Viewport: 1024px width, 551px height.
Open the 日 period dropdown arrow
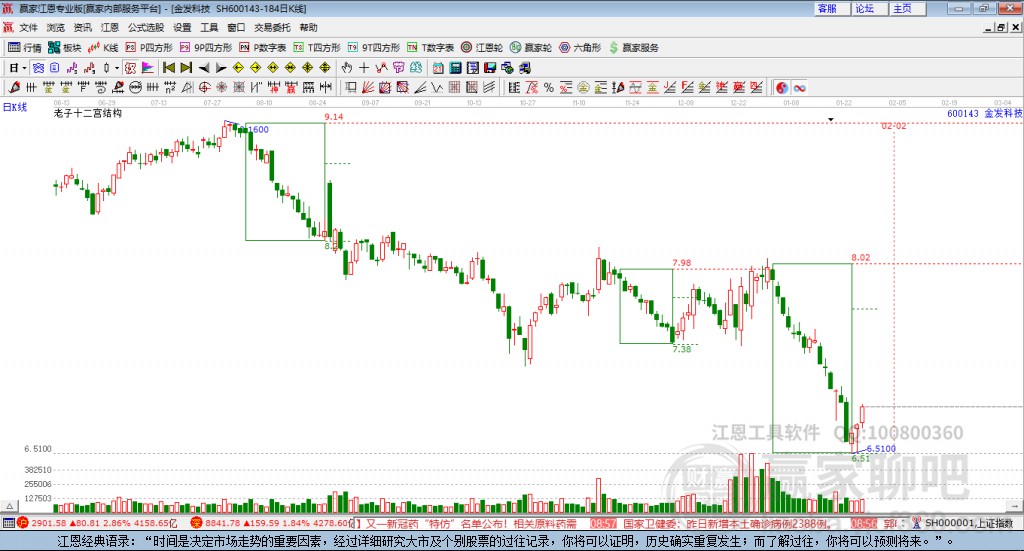tap(24, 68)
